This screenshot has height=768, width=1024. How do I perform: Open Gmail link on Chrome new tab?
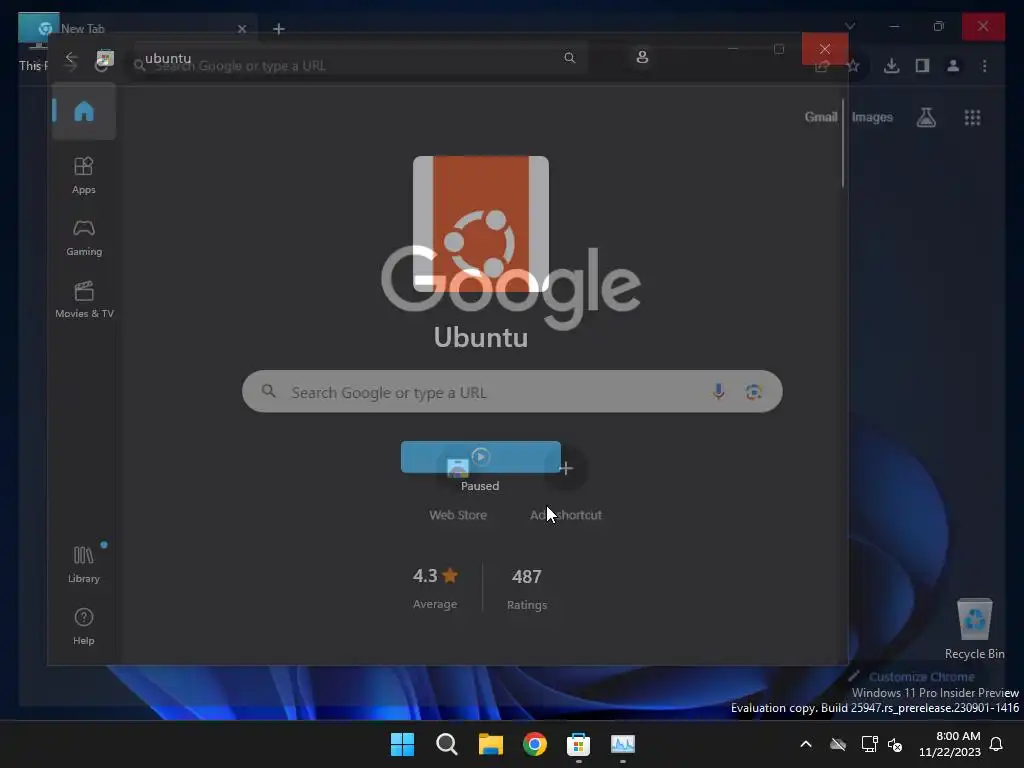point(820,117)
